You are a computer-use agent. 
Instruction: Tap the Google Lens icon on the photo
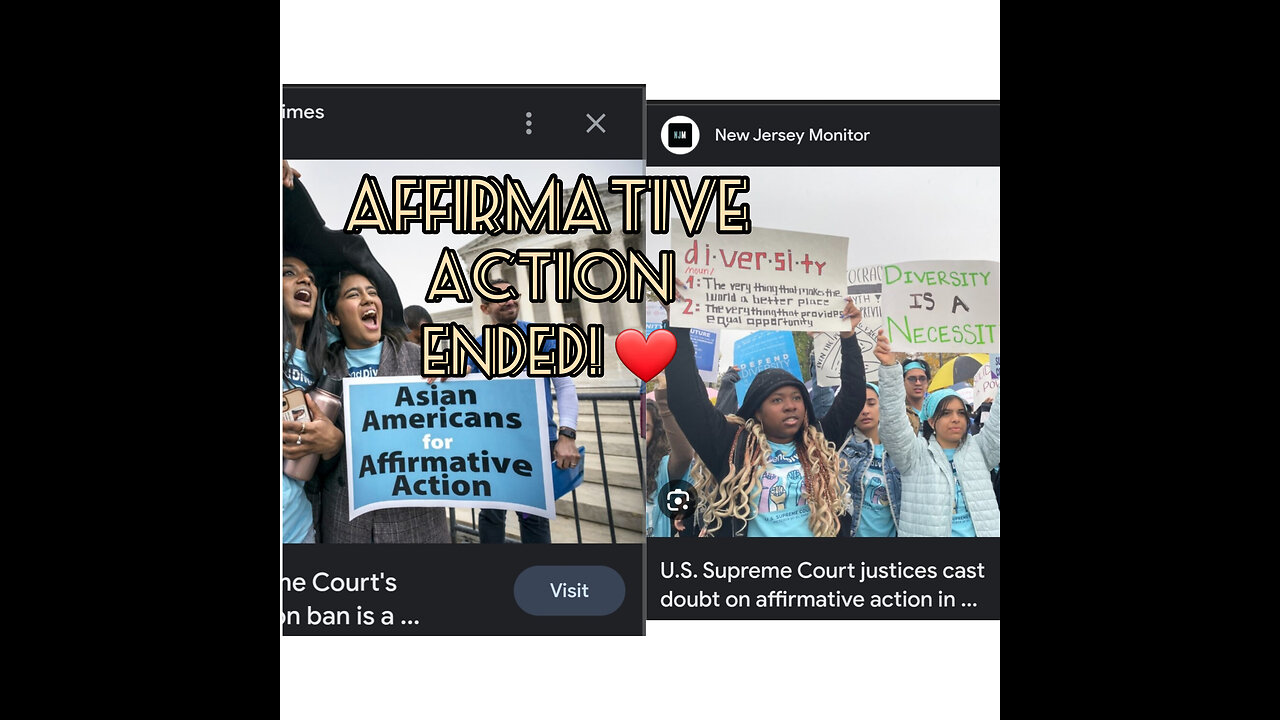(678, 501)
